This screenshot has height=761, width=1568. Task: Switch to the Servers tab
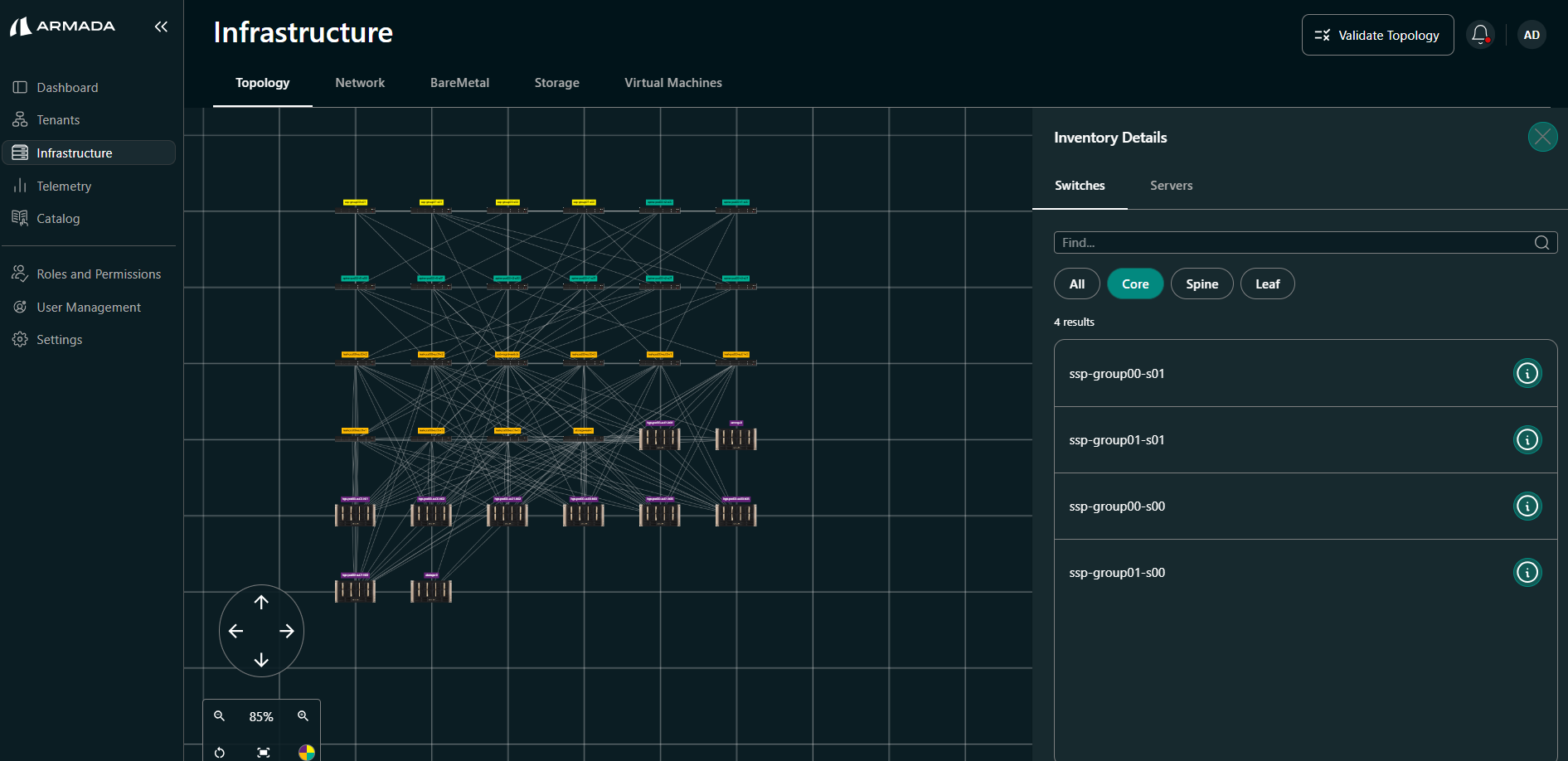1171,186
